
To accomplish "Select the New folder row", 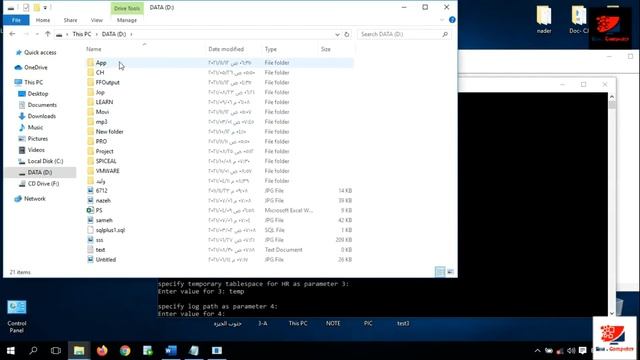I will click(220, 131).
